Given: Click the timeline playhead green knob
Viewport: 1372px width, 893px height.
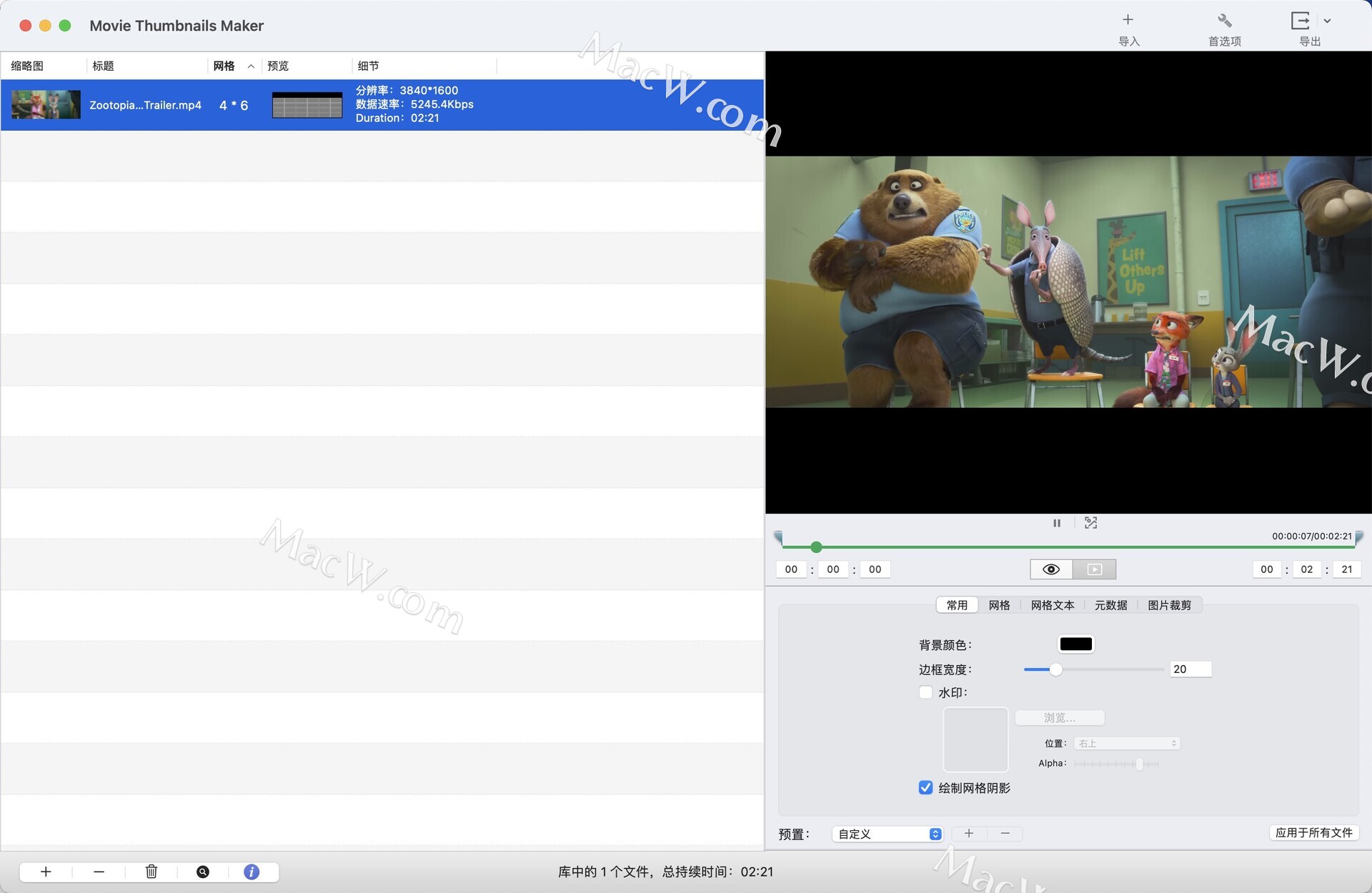Looking at the screenshot, I should pos(816,547).
